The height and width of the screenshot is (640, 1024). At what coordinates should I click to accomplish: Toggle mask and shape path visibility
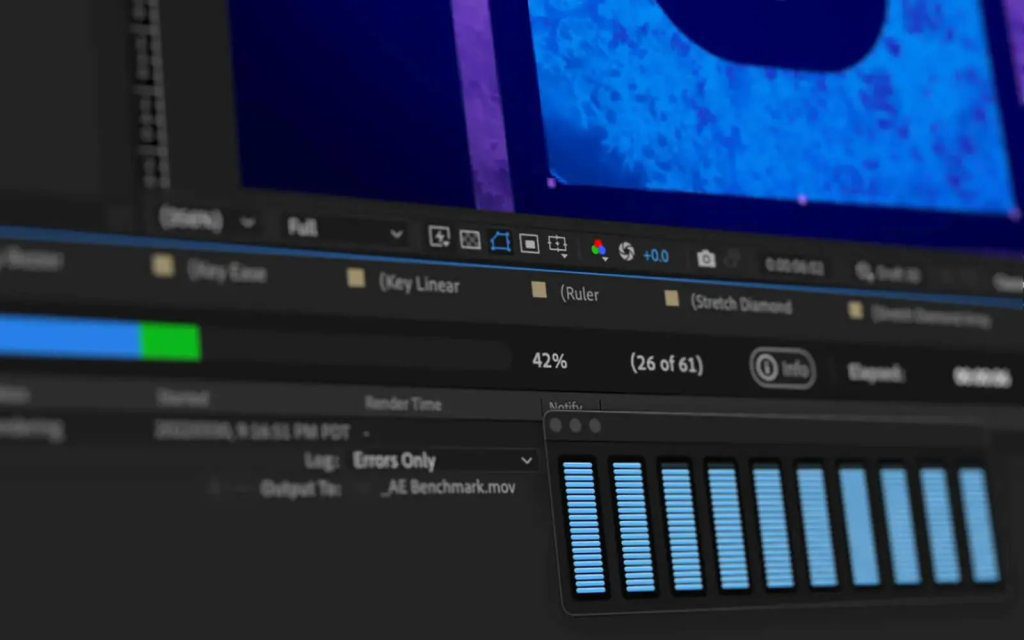[500, 241]
